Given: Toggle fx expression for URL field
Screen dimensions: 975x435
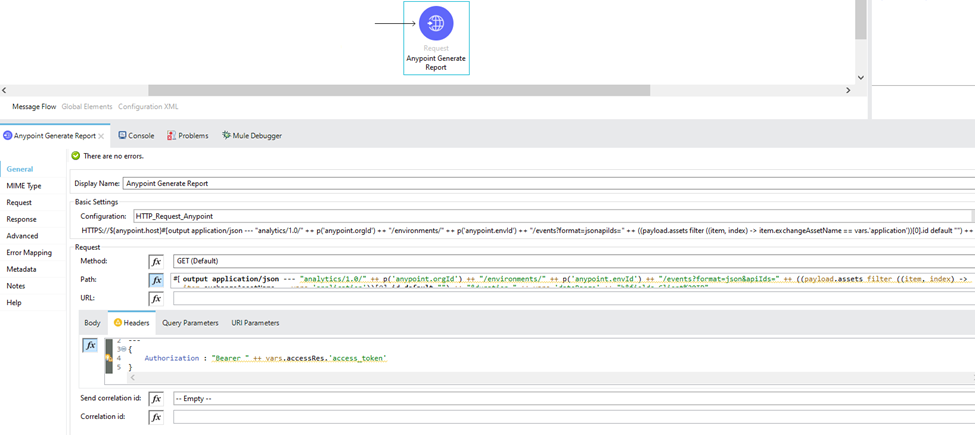Looking at the screenshot, I should coord(156,299).
